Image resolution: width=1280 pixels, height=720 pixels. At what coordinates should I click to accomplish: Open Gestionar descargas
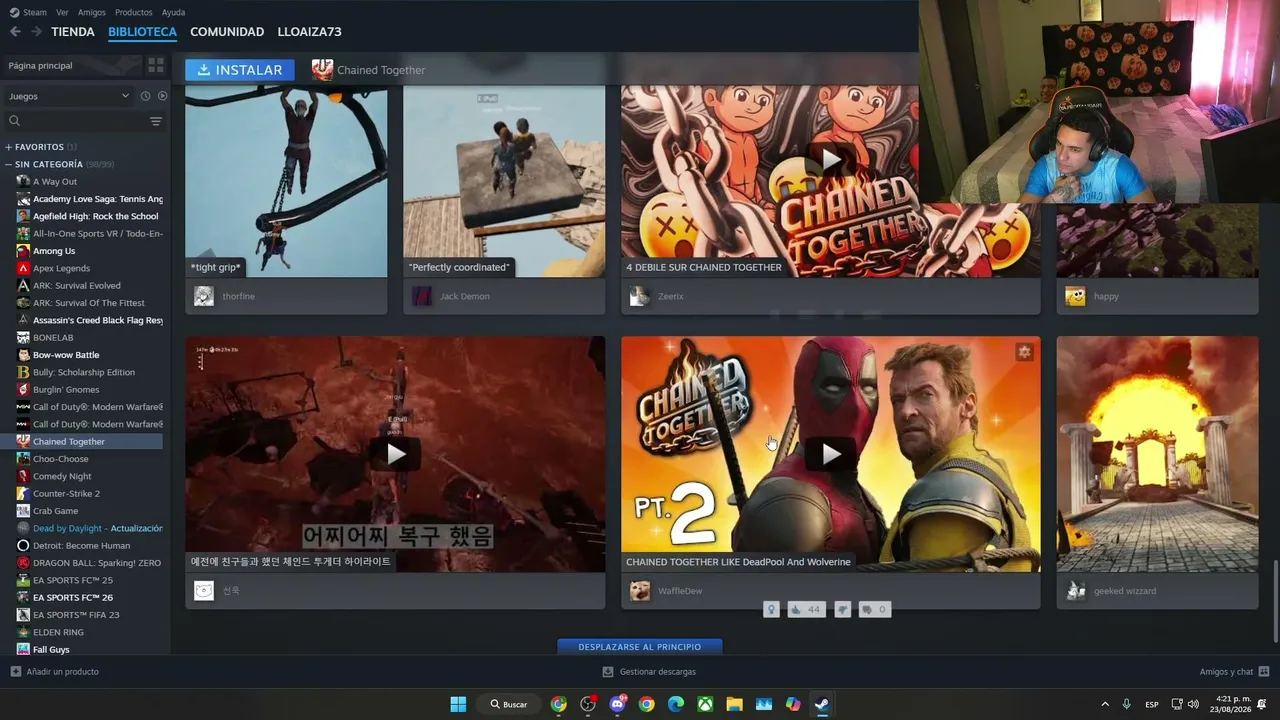coord(649,672)
